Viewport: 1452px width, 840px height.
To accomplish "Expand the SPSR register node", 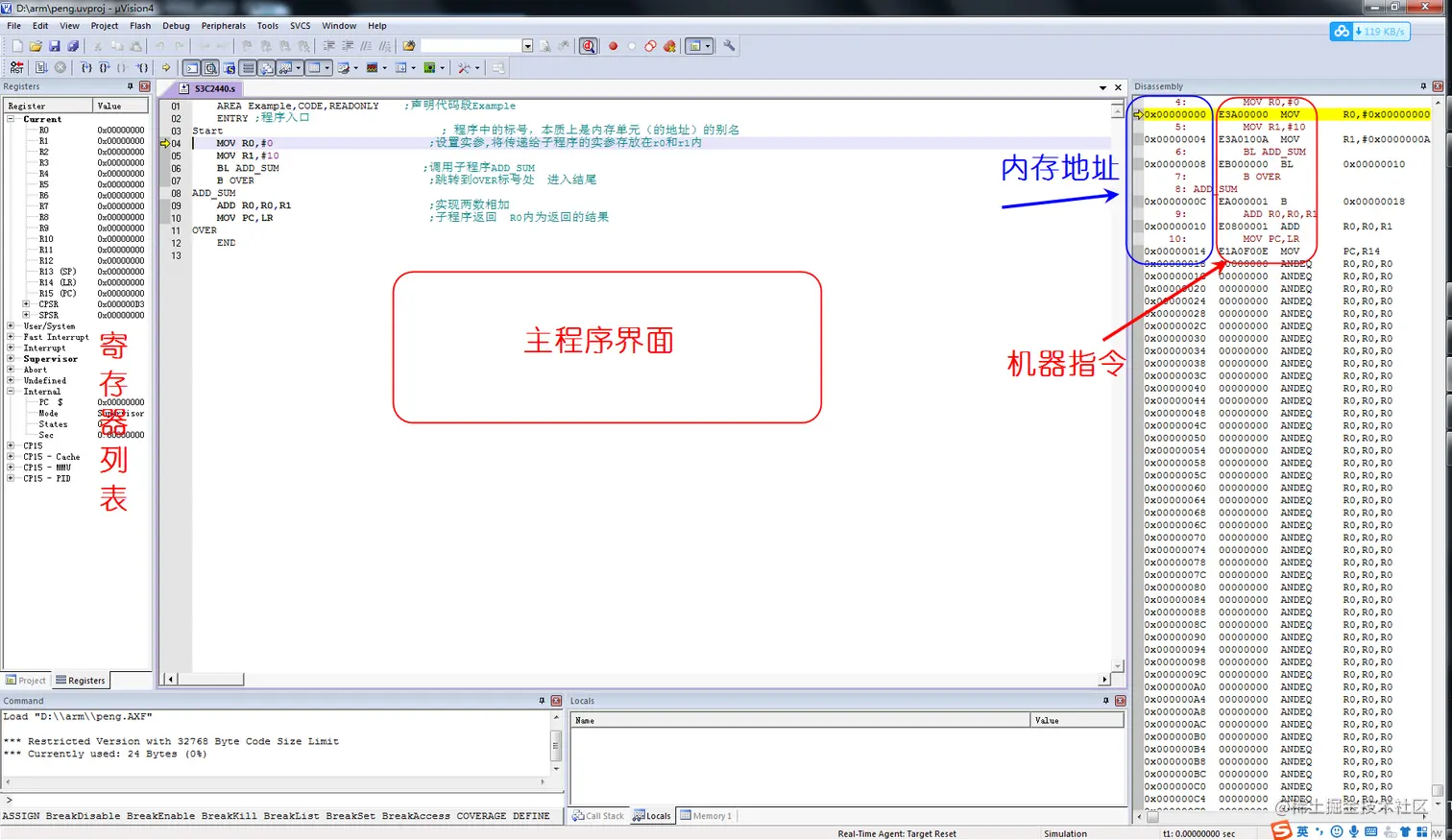I will click(x=26, y=315).
